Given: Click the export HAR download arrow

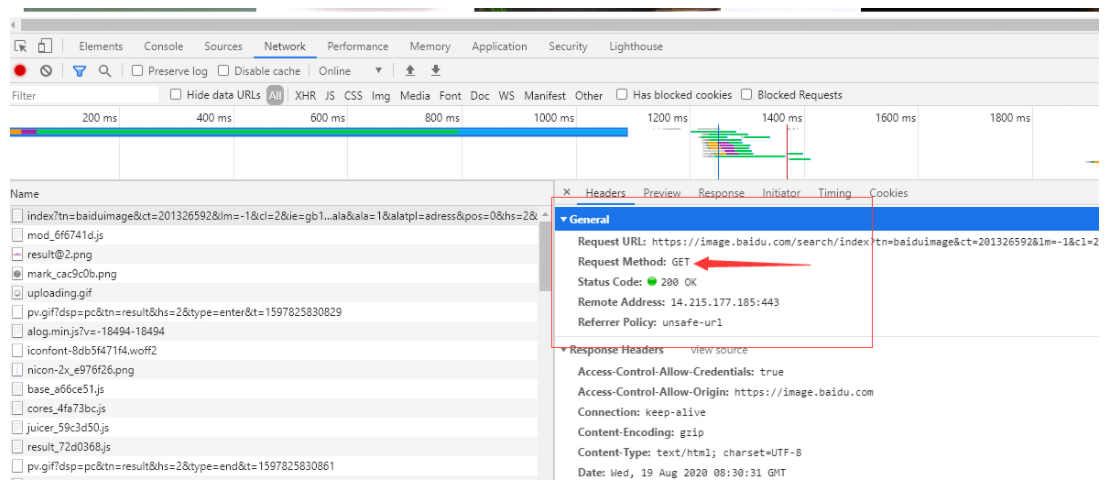Looking at the screenshot, I should coord(436,71).
